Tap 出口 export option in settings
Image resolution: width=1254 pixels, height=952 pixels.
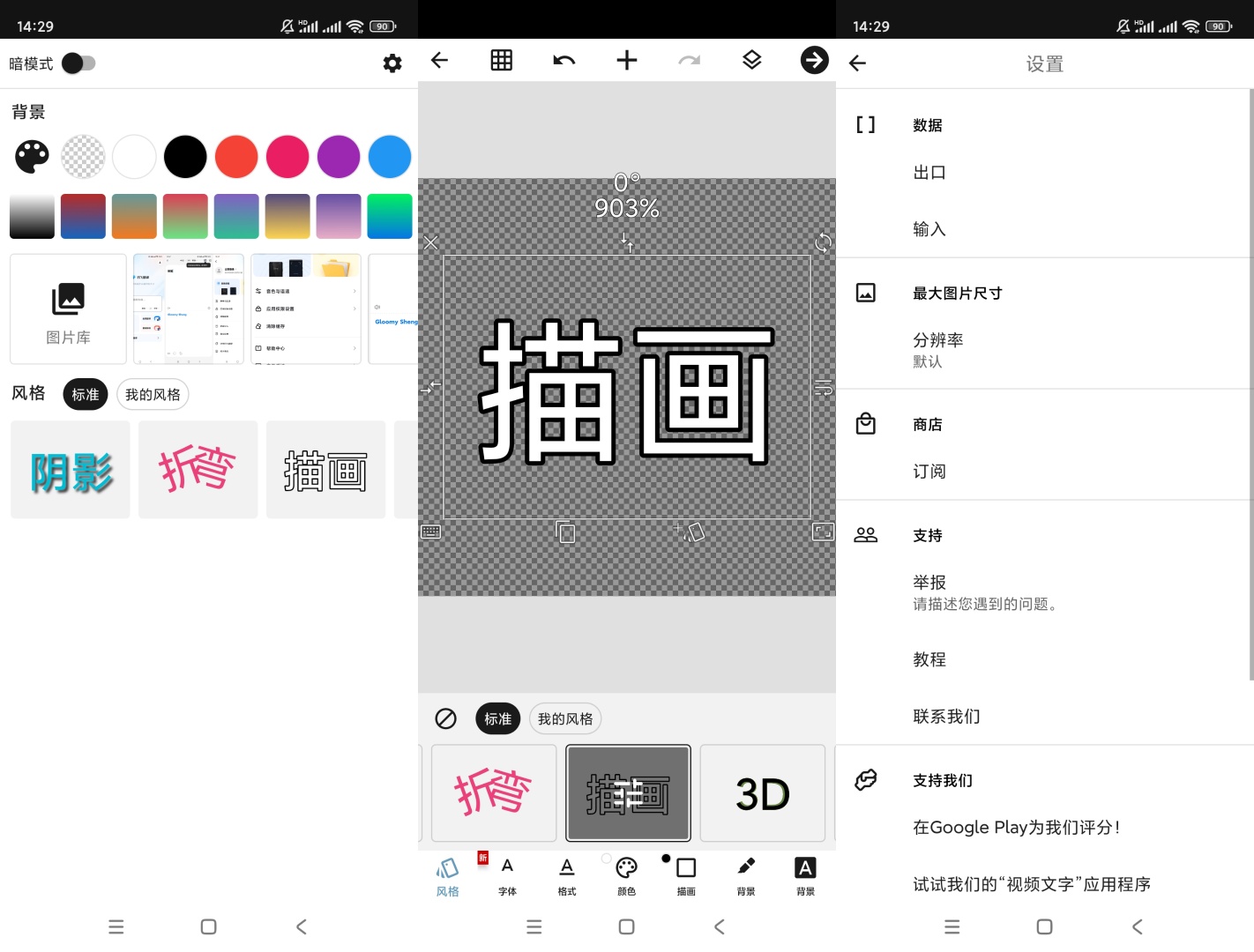click(929, 173)
